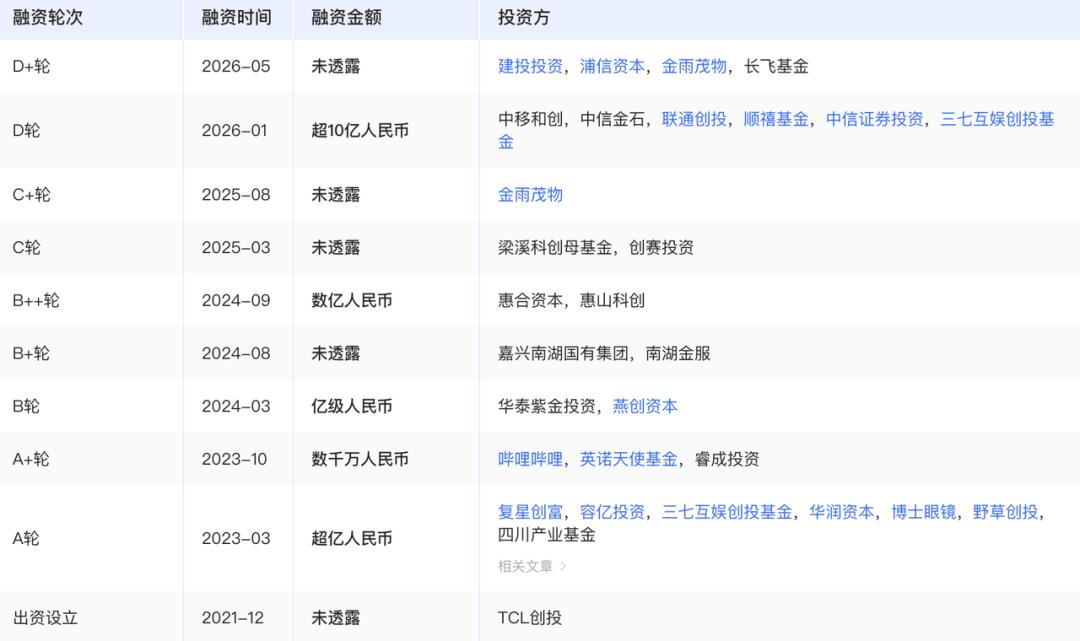The height and width of the screenshot is (641, 1080).
Task: Open the 联通创投 investor link
Action: click(x=694, y=119)
